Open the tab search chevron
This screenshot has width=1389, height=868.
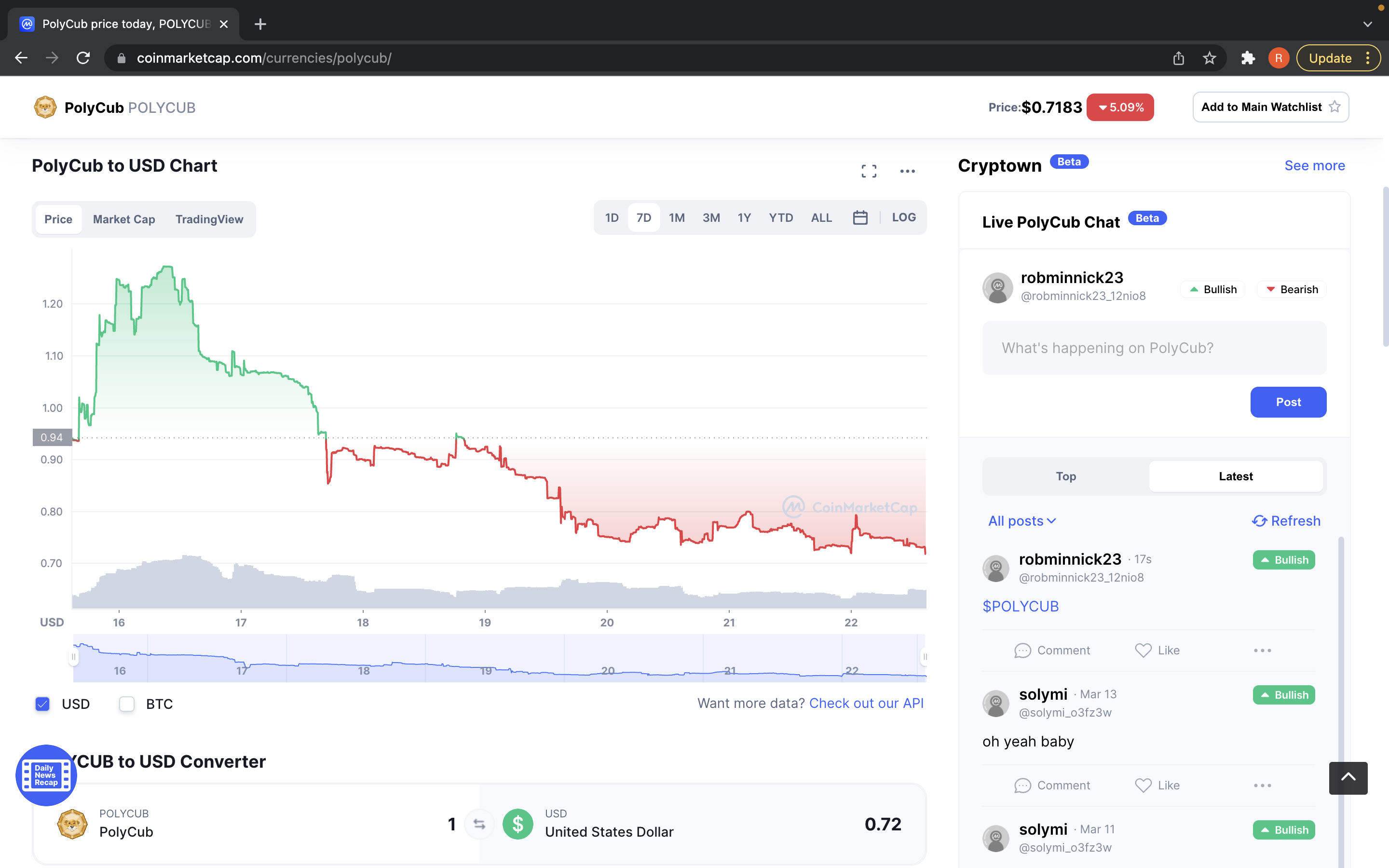[1368, 24]
